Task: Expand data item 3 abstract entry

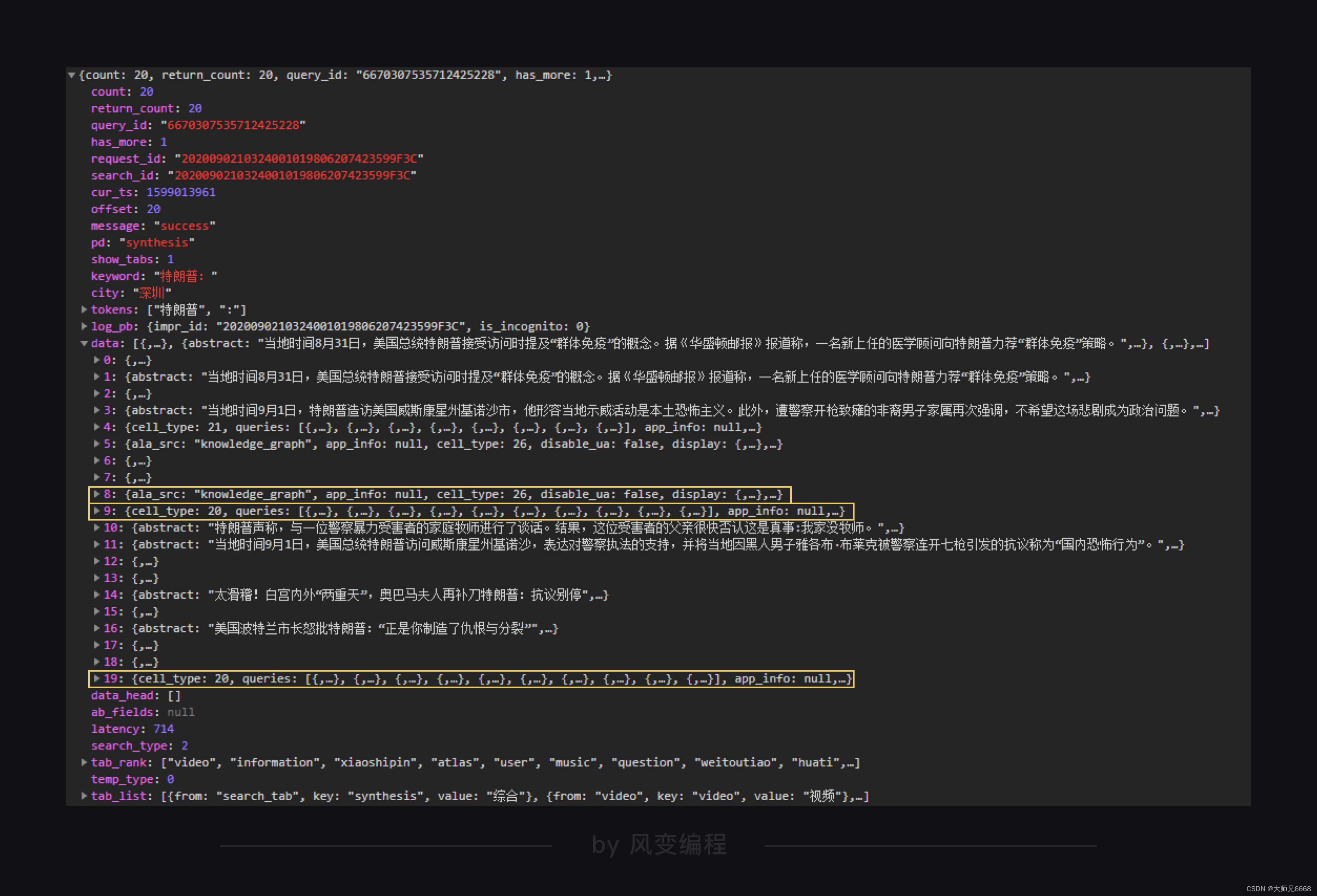Action: [96, 410]
